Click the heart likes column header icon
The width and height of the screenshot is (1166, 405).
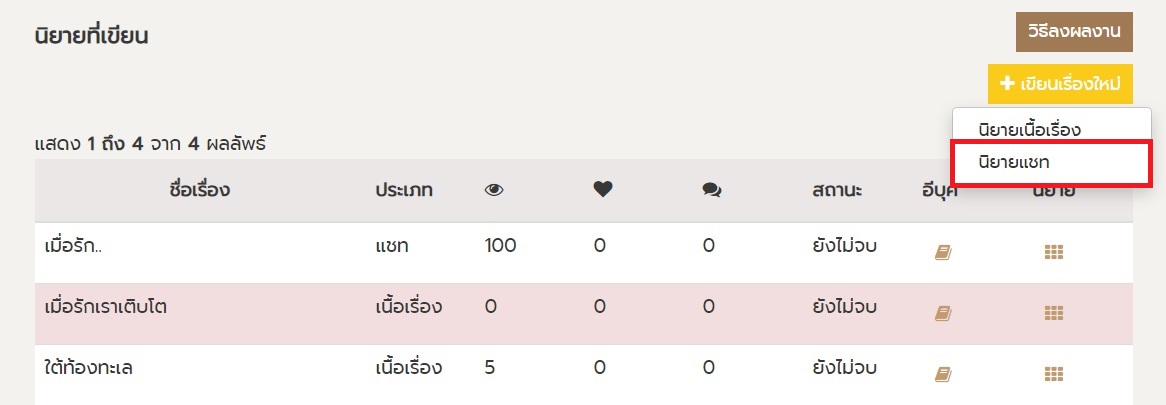pos(602,190)
